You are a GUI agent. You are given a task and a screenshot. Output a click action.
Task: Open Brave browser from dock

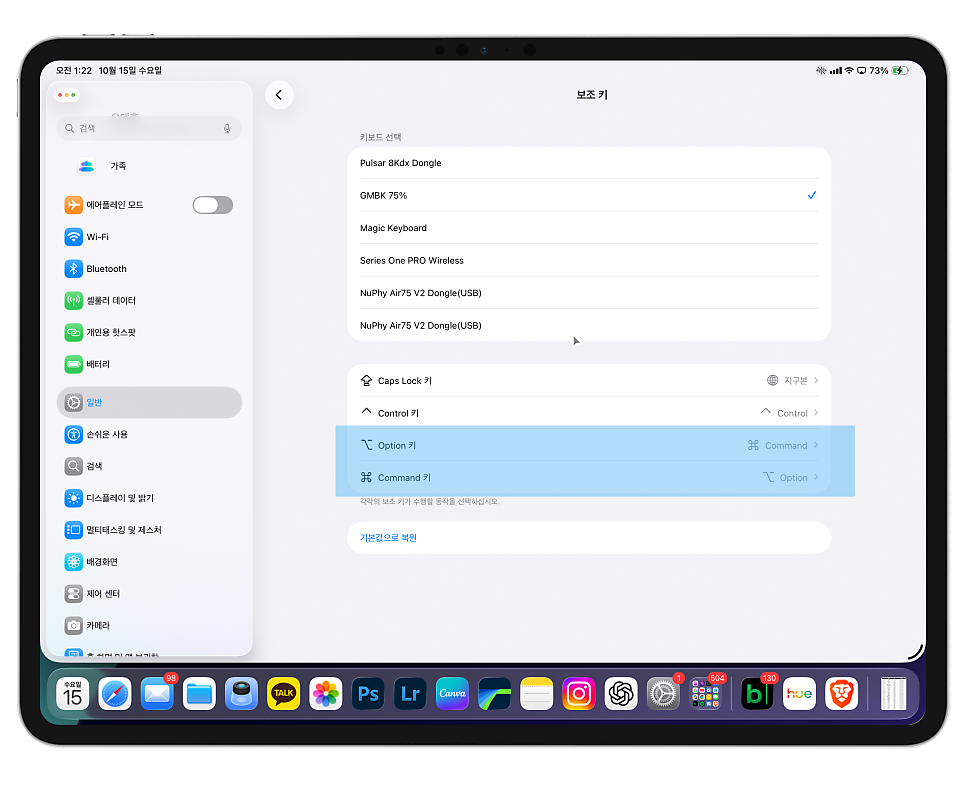click(842, 694)
